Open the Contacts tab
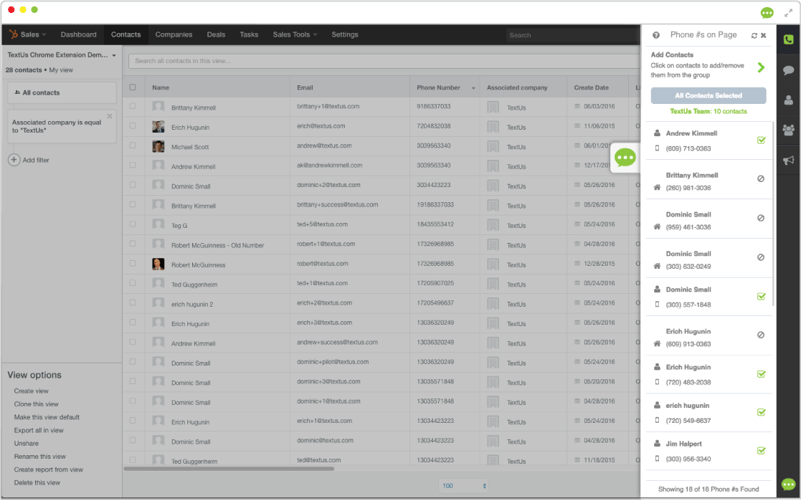 pos(126,35)
